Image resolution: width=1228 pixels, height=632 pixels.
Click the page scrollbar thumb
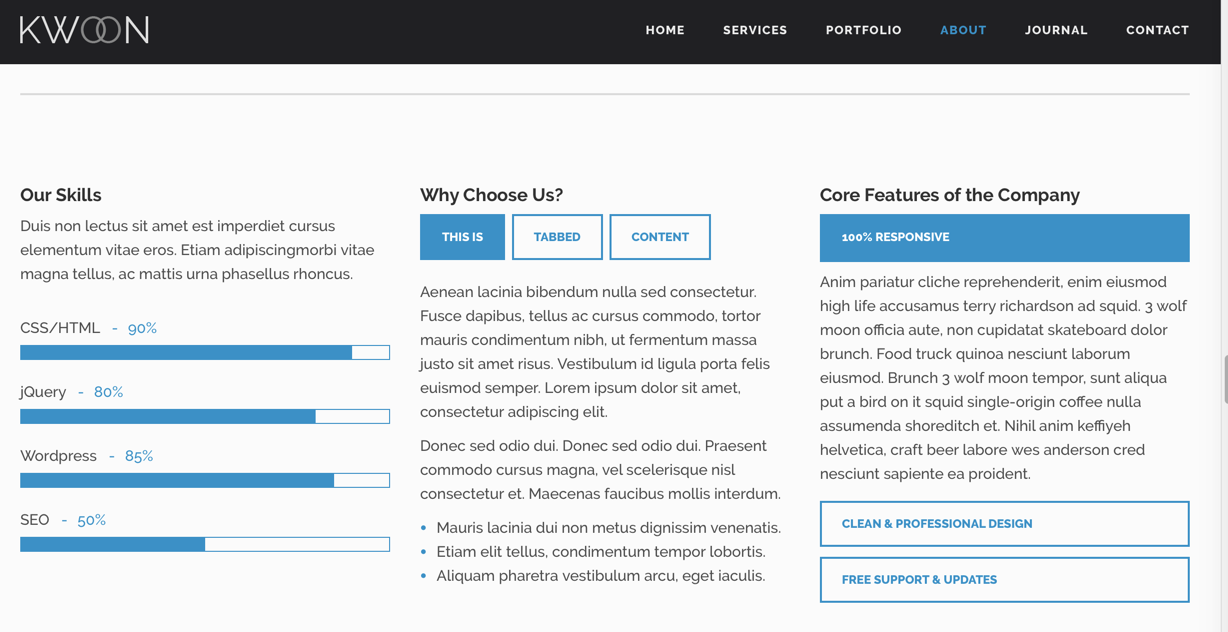(x=1225, y=379)
